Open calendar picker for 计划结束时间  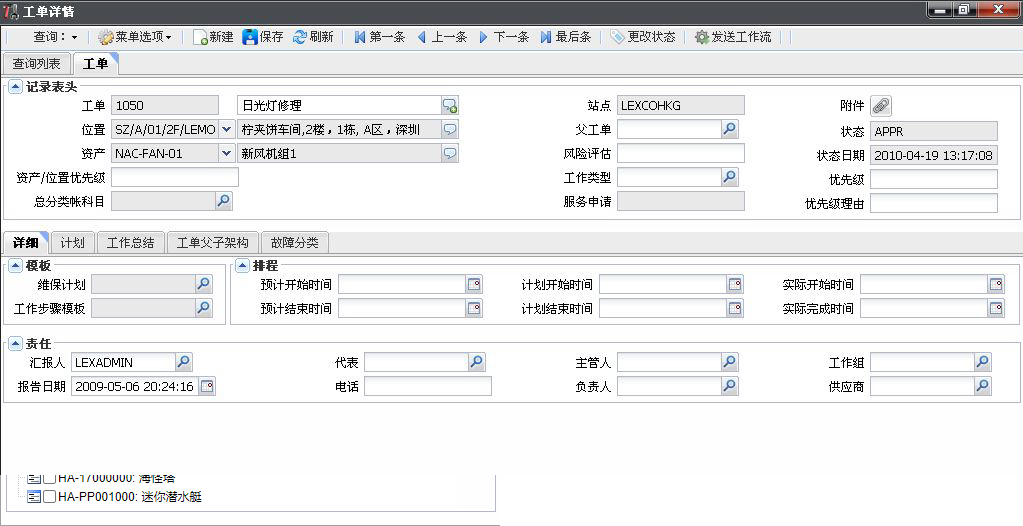(735, 308)
